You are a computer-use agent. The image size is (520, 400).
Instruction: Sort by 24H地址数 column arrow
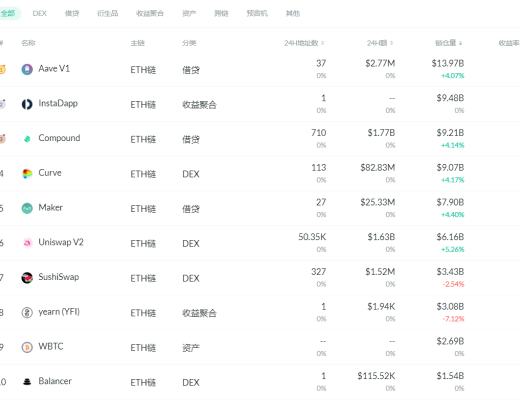pos(323,43)
